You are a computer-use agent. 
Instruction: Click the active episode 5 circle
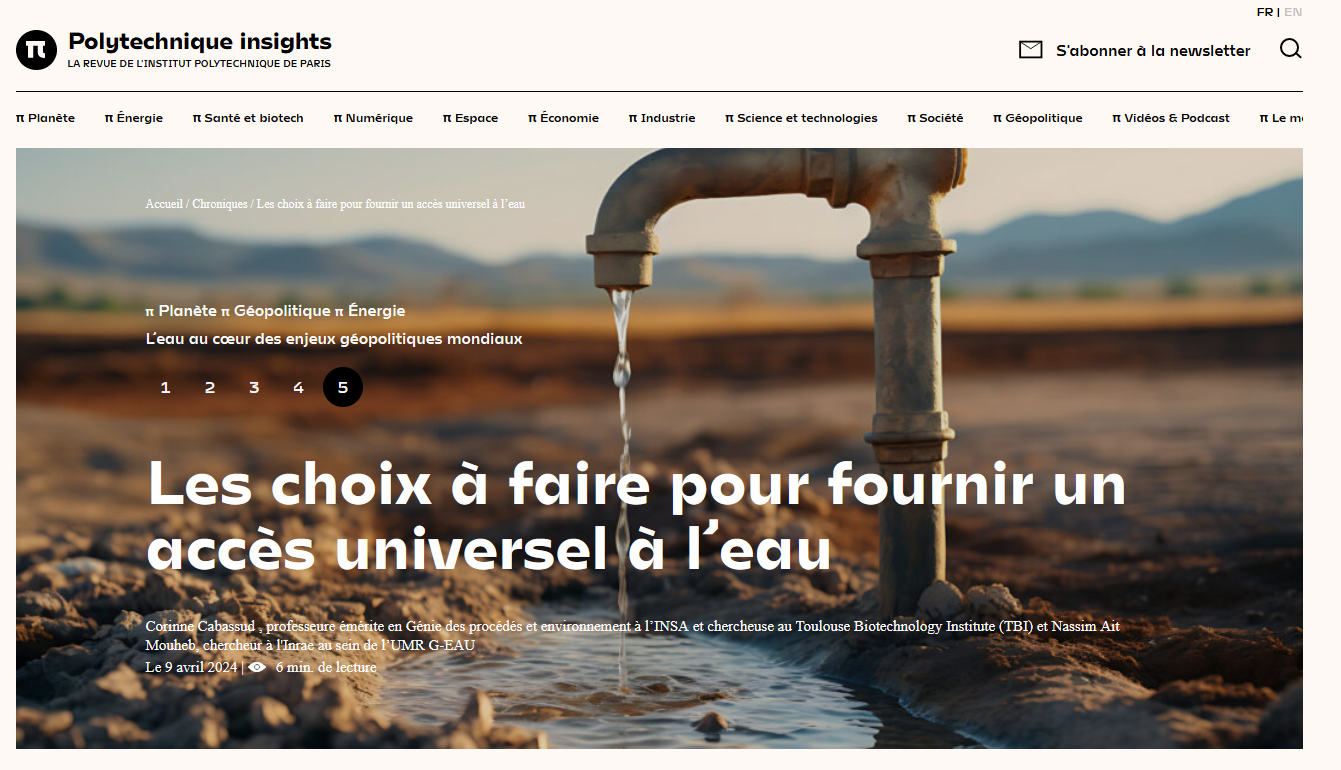[x=343, y=388]
